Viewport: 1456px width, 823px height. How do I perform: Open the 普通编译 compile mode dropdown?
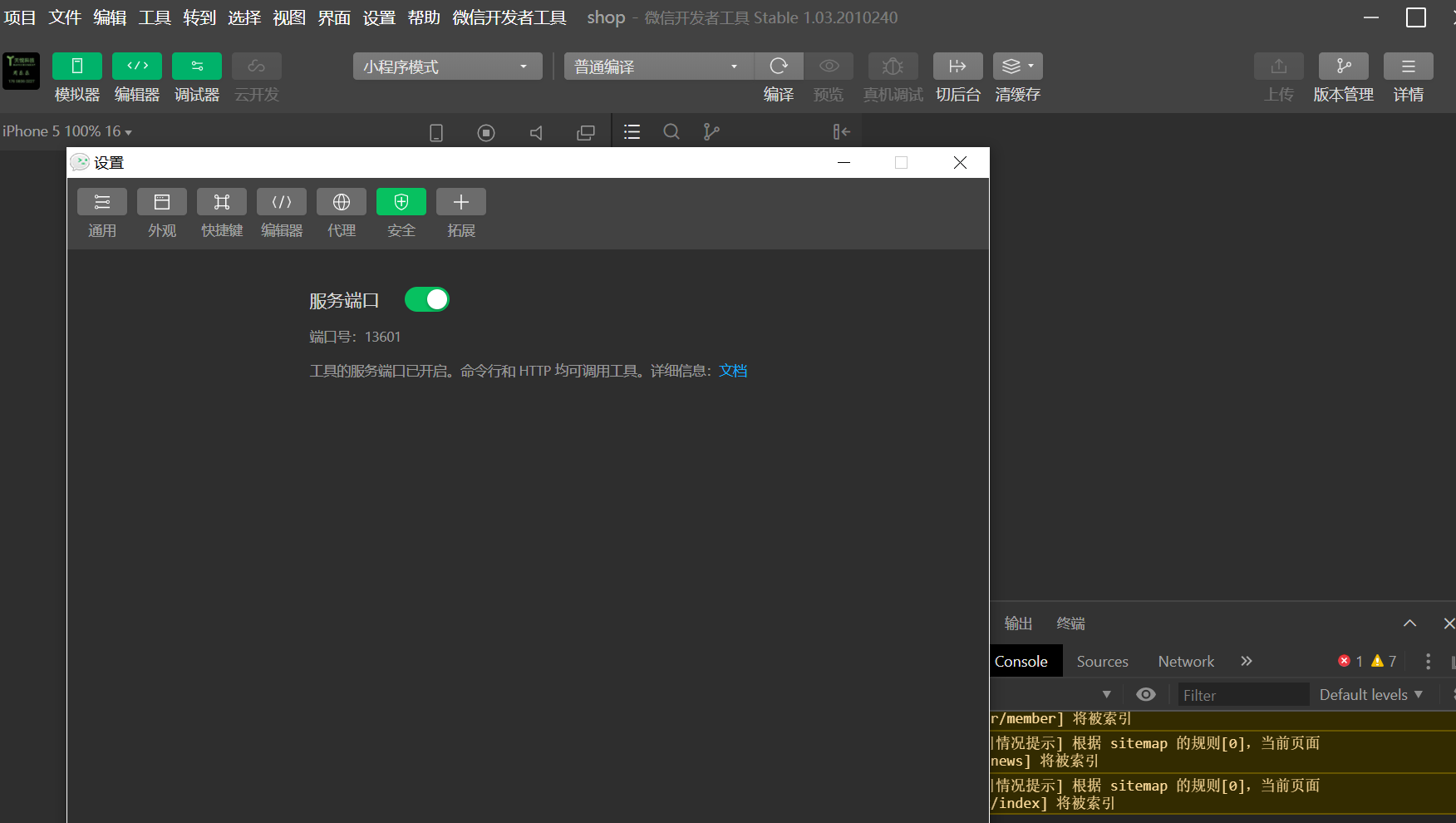click(657, 66)
